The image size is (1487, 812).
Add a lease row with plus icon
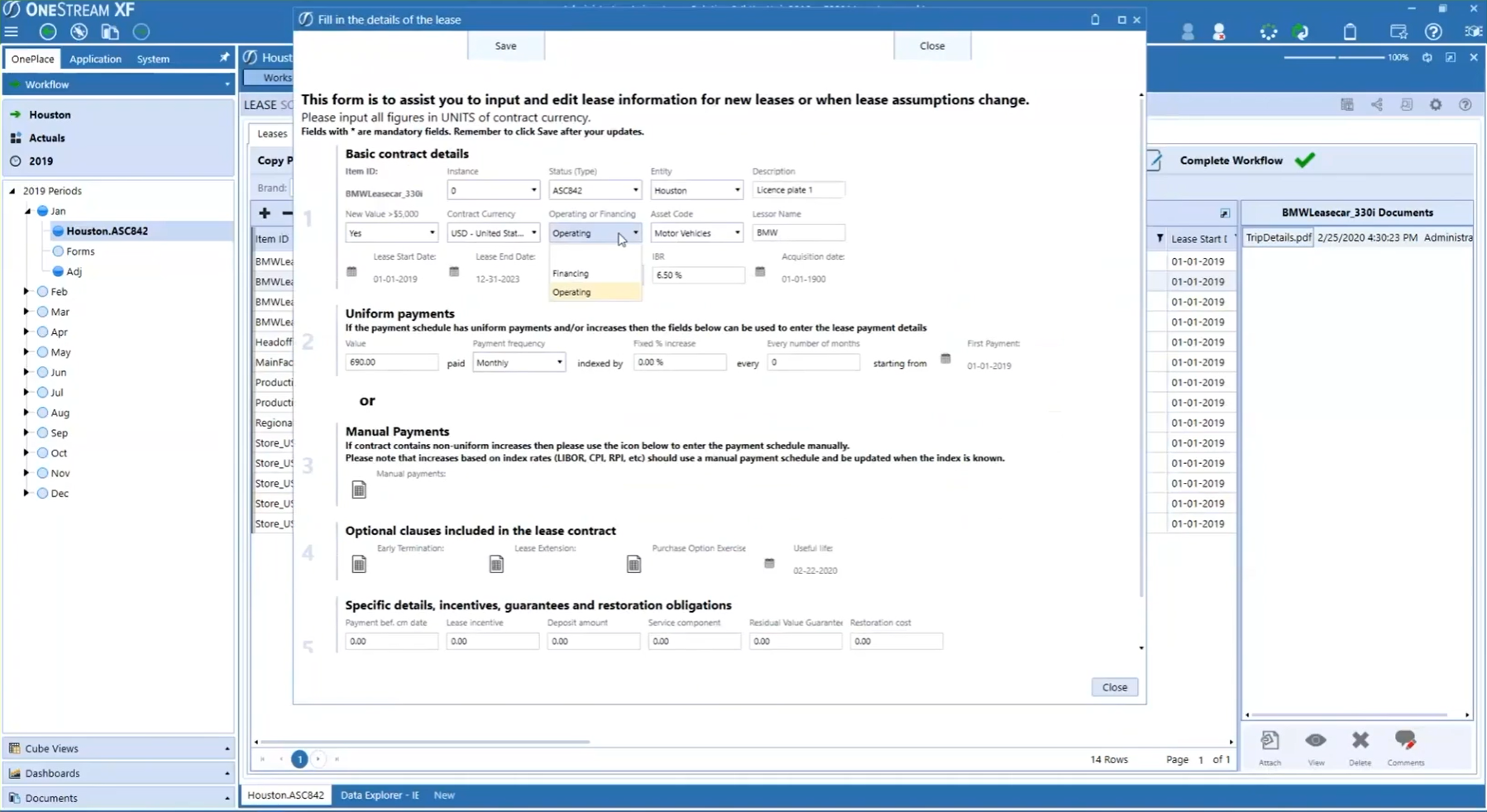coord(265,213)
